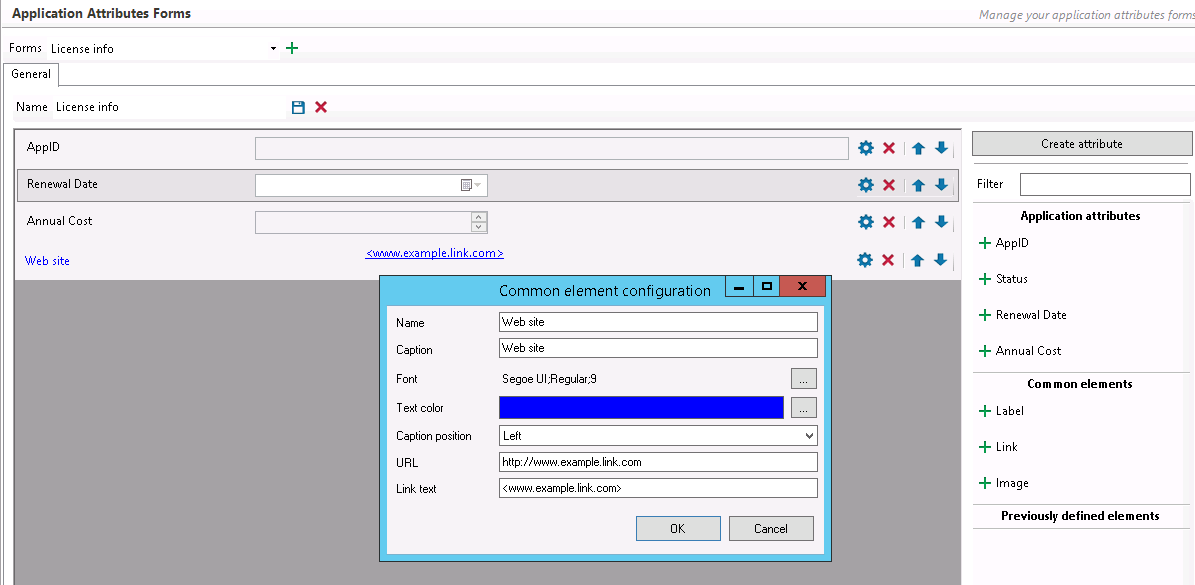Open settings gear for AppID row
This screenshot has height=585, width=1195.
tap(866, 148)
